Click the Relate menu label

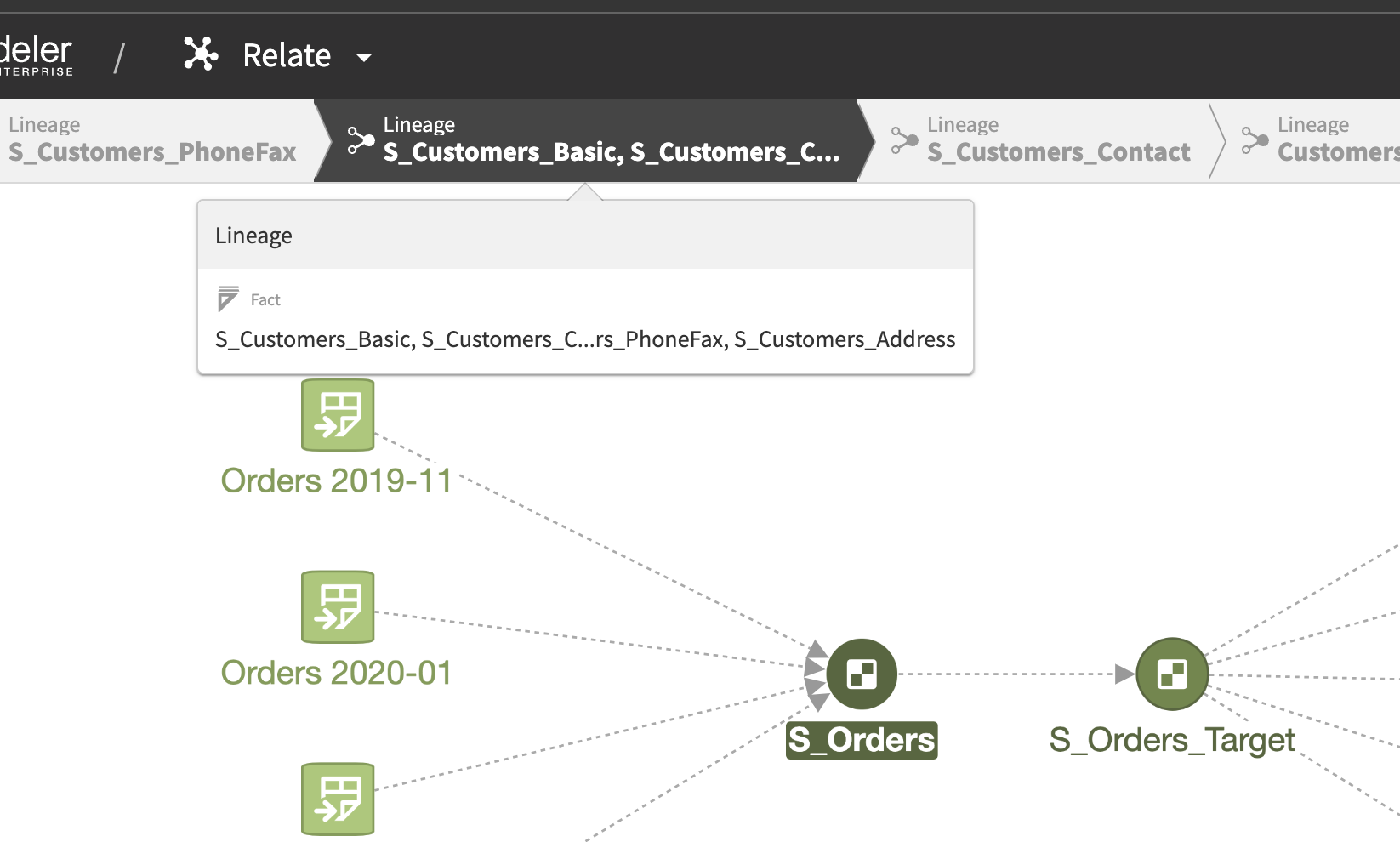click(x=287, y=55)
